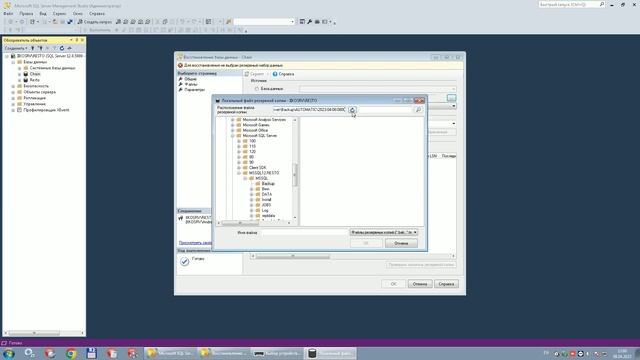
Task: Open the Правка menu
Action: pos(26,13)
